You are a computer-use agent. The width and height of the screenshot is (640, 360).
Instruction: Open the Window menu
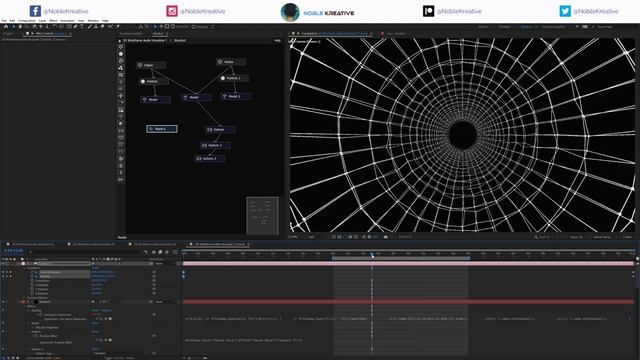(93, 20)
